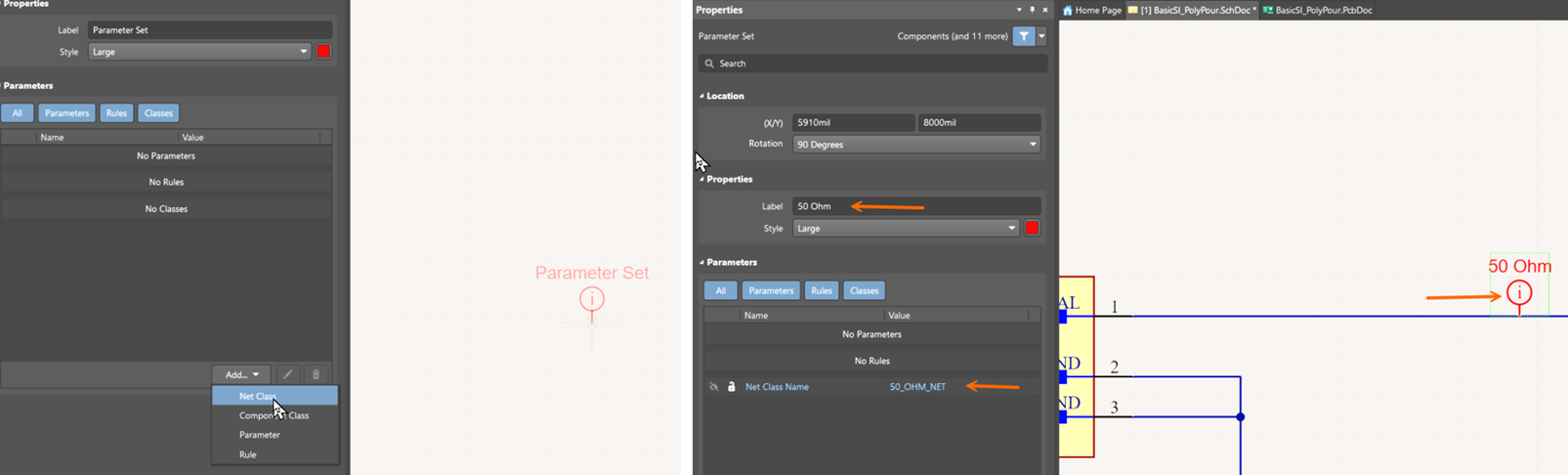Open left panel Style dropdown showing Large
The image size is (1568, 475).
point(199,52)
